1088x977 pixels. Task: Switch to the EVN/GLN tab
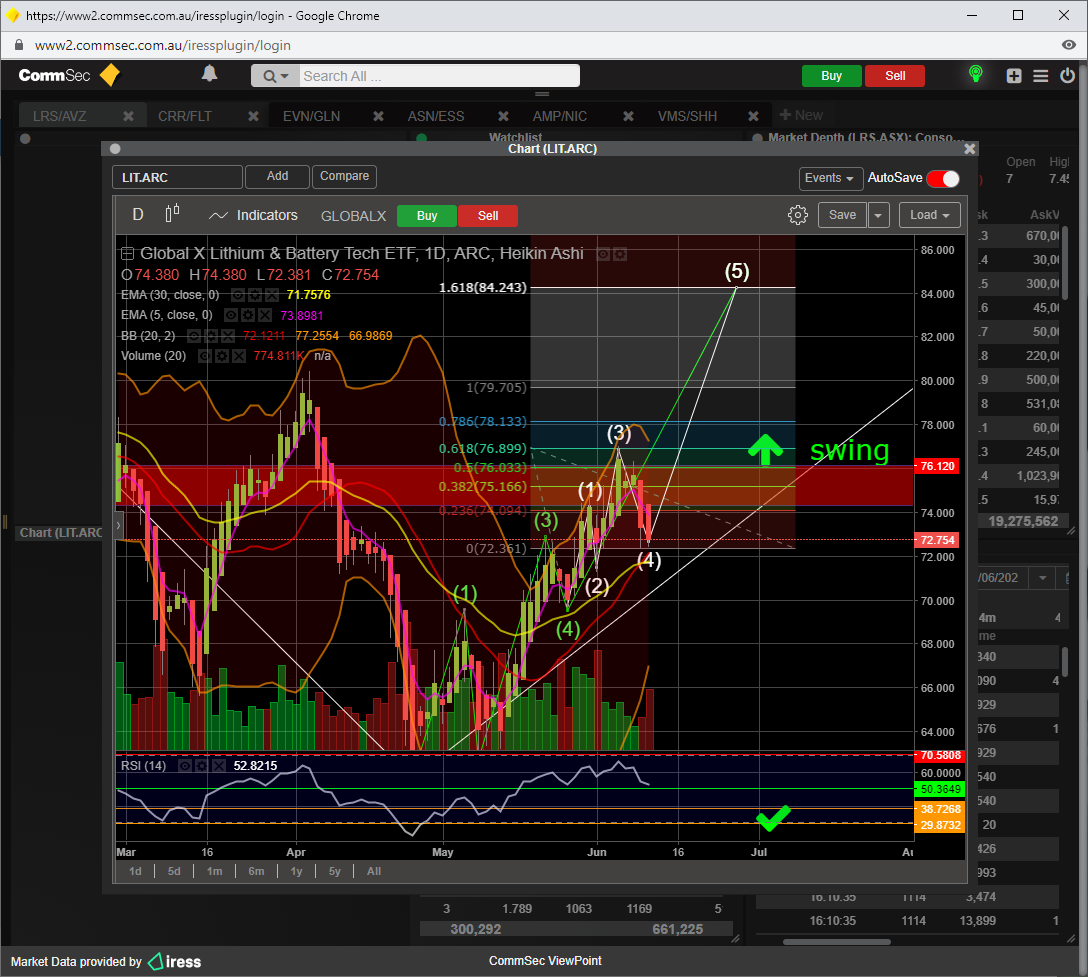click(x=311, y=116)
